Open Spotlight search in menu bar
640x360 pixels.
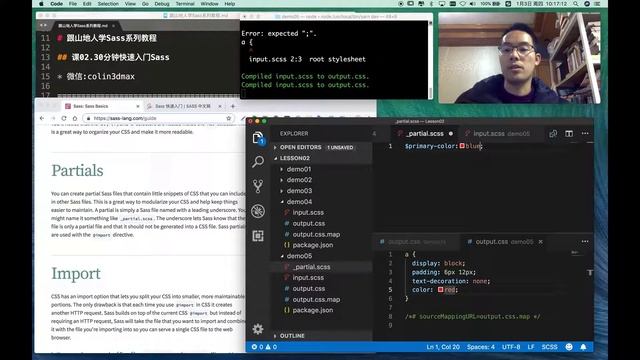pos(576,4)
